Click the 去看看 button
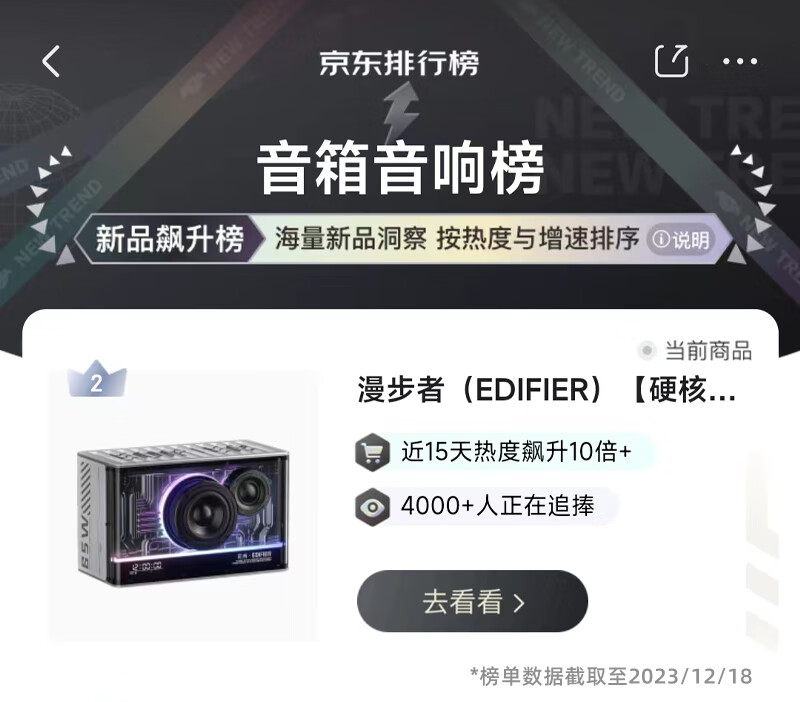 [472, 601]
